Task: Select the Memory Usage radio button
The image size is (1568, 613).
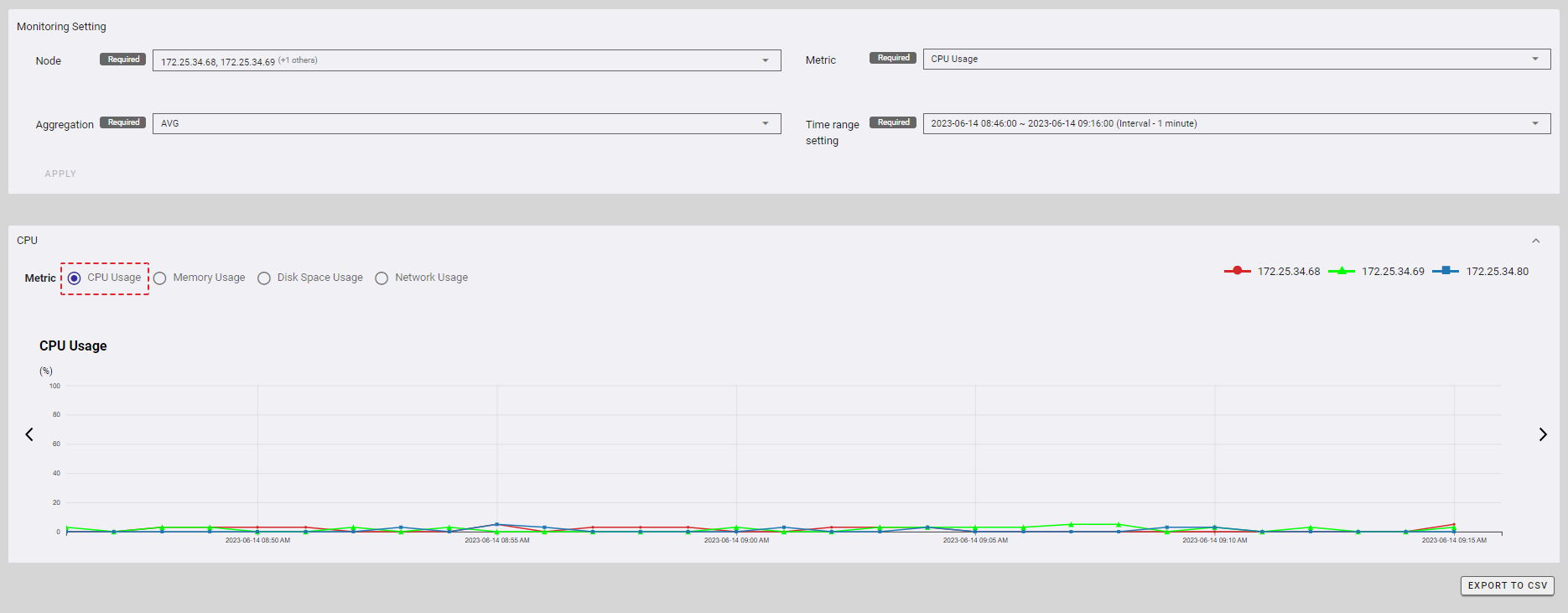Action: 160,278
